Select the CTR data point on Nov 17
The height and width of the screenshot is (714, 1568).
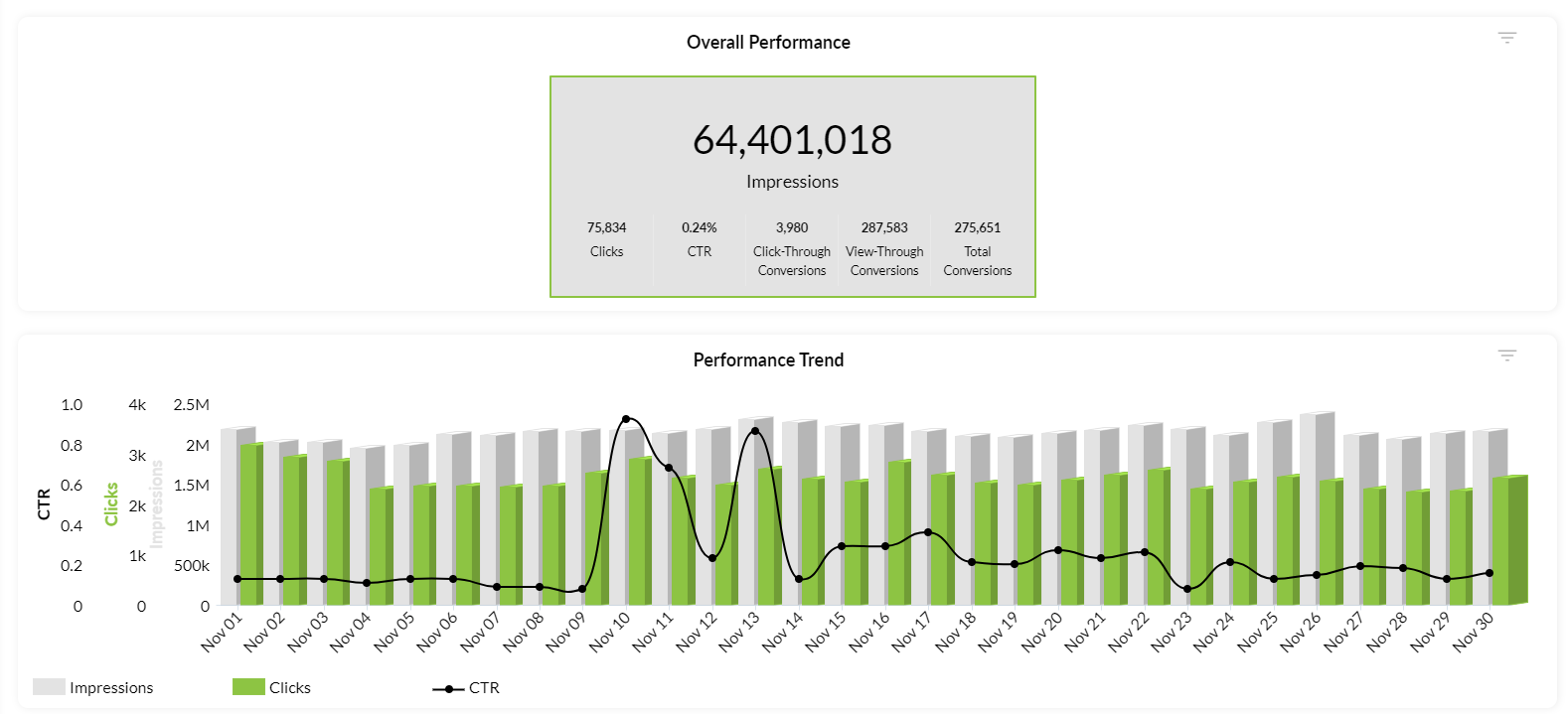[x=928, y=532]
